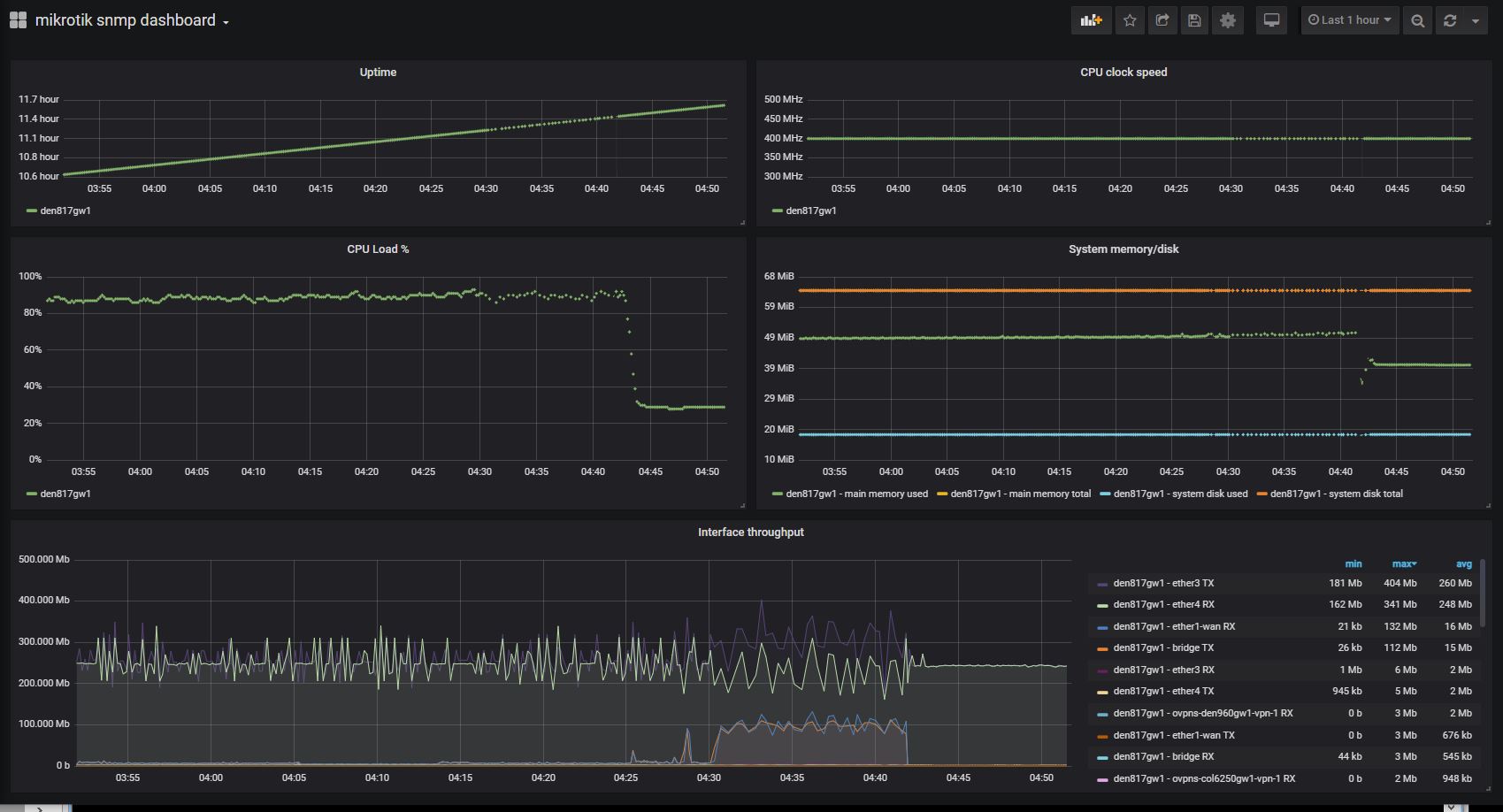
Task: Sort legend table by the avg column
Action: [1462, 563]
